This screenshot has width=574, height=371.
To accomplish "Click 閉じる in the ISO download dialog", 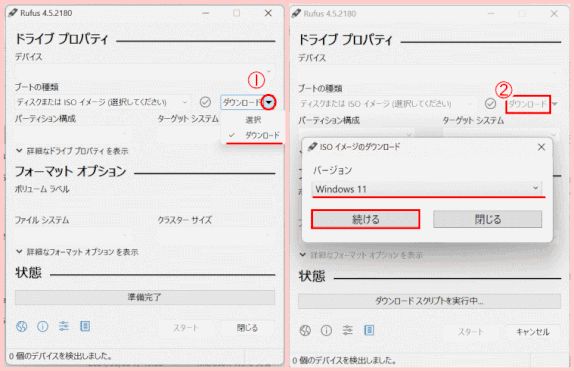I will [x=488, y=219].
